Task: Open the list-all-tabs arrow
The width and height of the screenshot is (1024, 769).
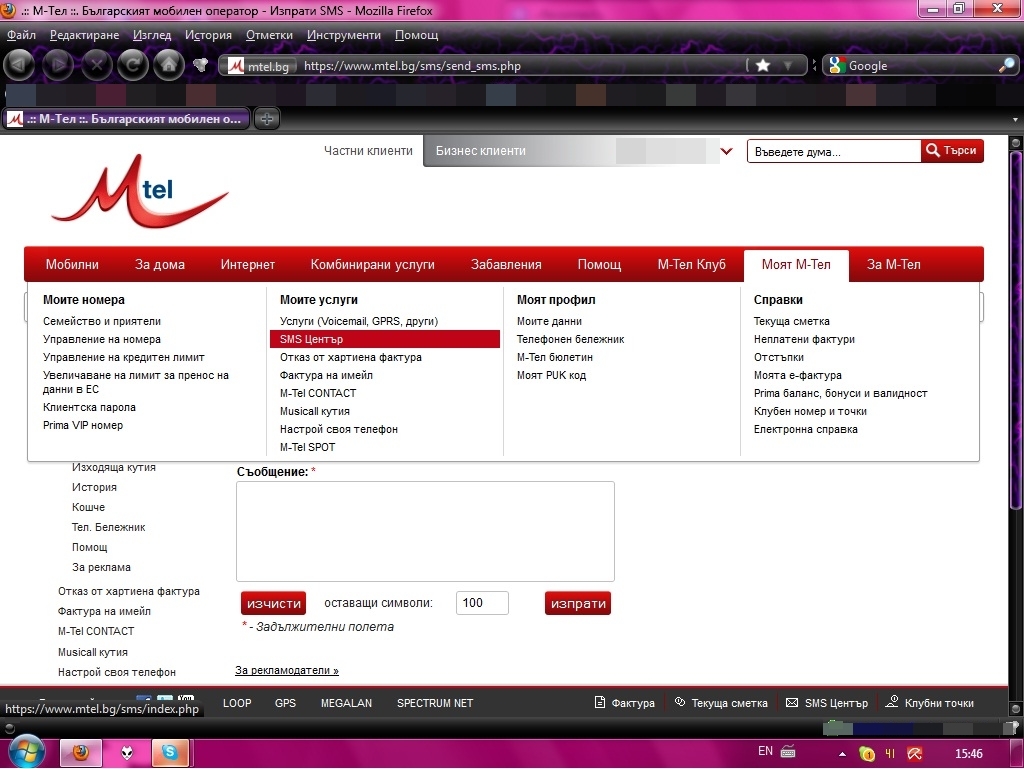Action: (1015, 119)
